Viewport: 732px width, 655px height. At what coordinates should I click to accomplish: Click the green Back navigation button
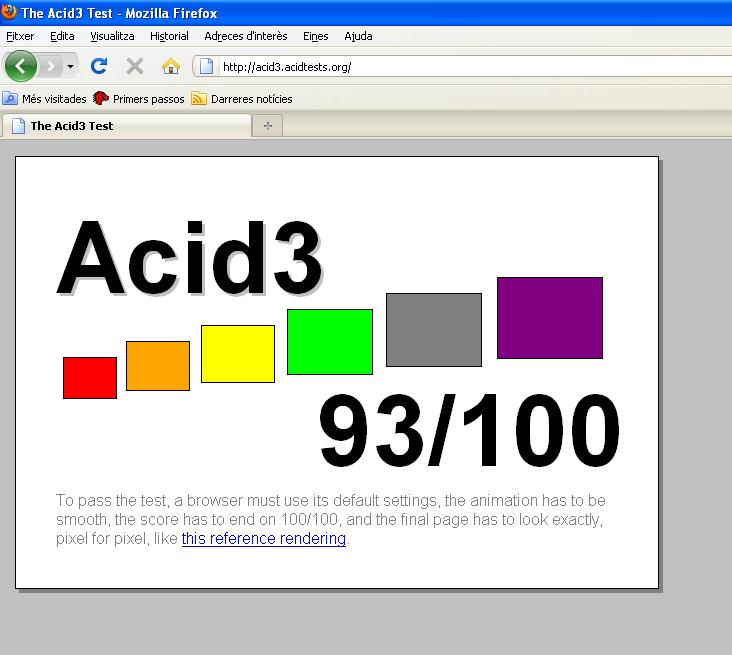point(21,66)
